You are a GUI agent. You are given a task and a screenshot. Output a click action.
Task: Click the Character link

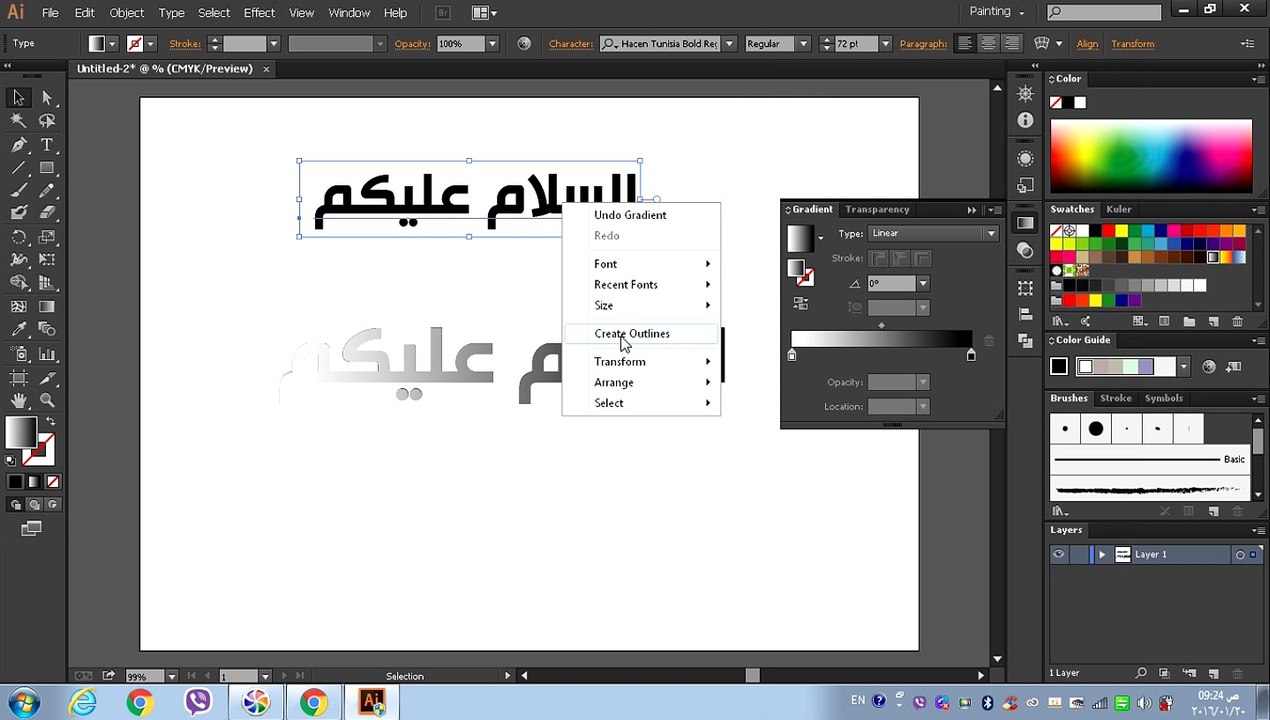point(571,44)
